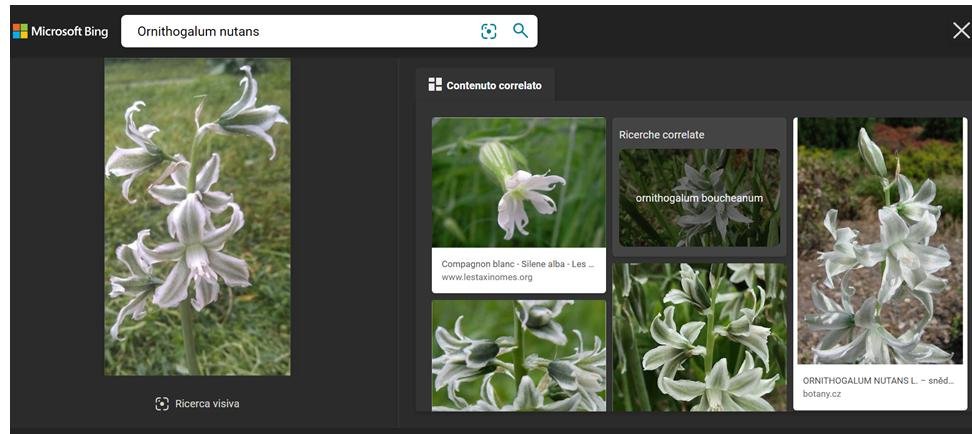Open the tall botany.cz flower image

[880, 240]
